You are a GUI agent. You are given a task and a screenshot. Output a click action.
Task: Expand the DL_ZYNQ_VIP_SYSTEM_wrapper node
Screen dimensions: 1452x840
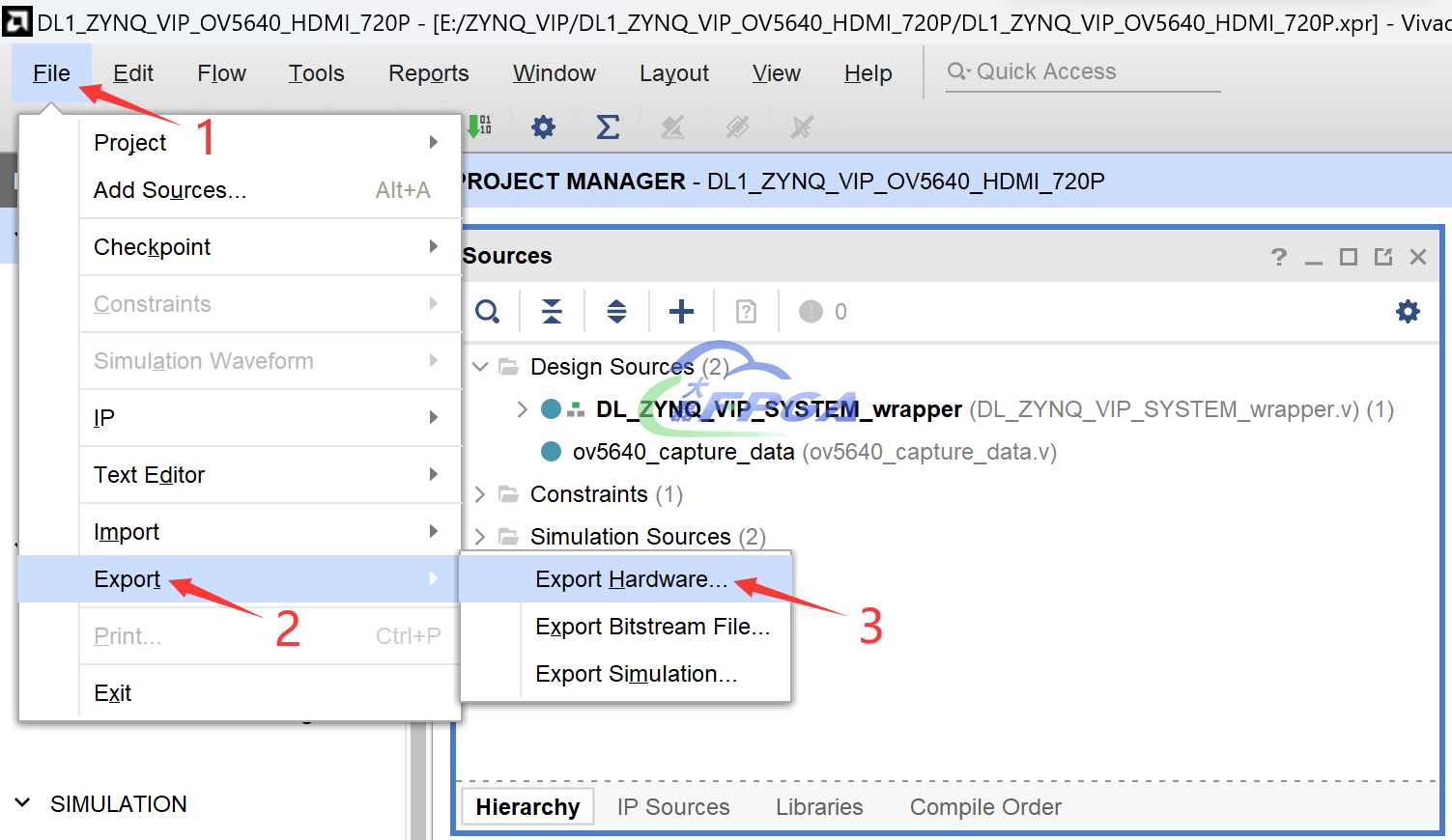522,409
